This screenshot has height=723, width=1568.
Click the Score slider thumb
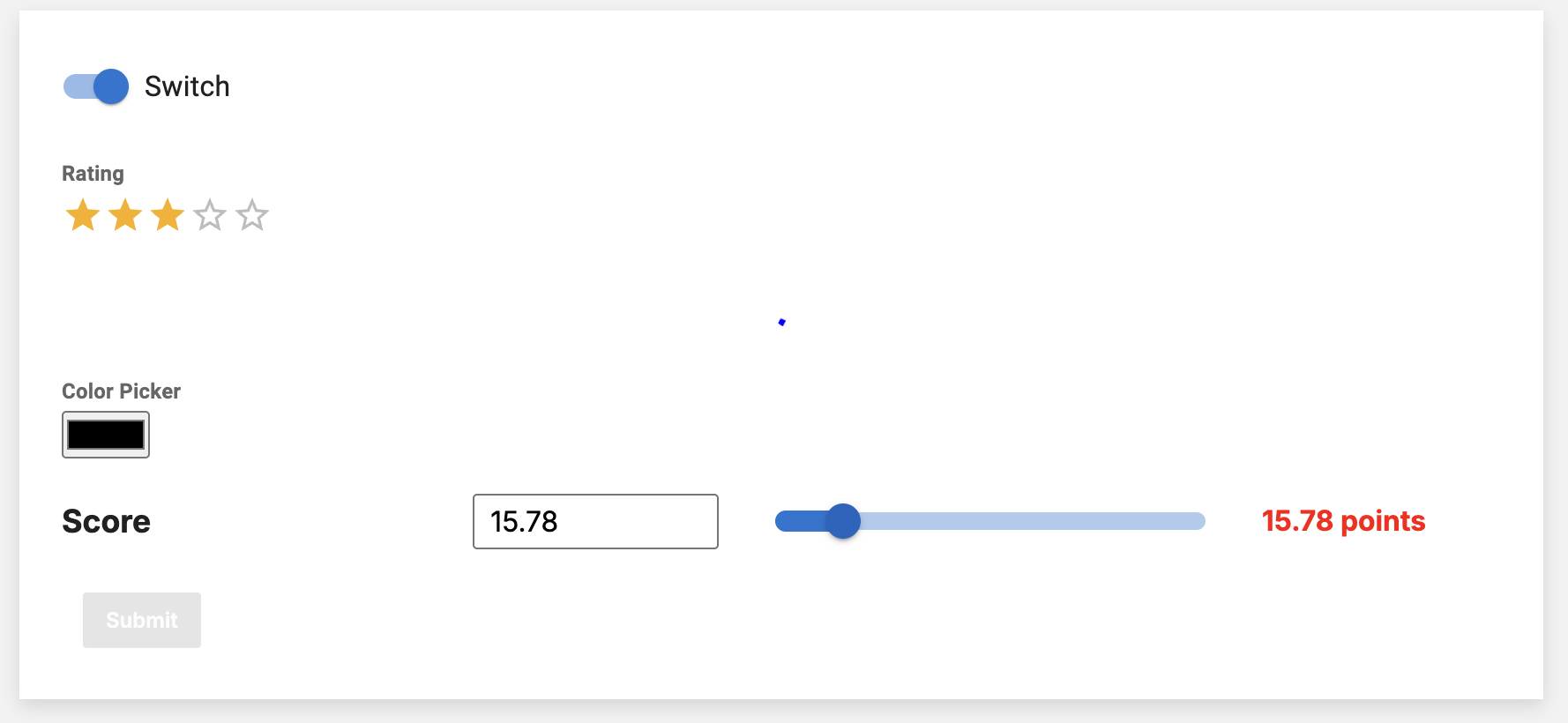click(x=843, y=521)
